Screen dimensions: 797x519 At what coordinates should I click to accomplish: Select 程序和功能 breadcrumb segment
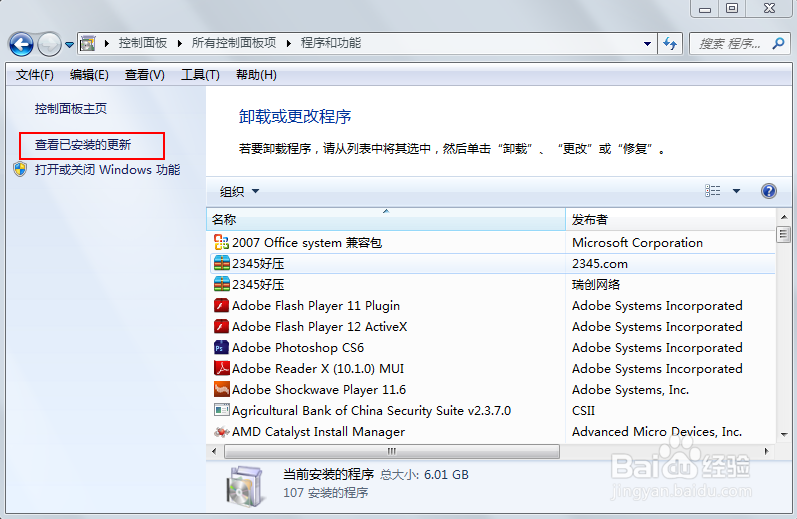coord(330,43)
